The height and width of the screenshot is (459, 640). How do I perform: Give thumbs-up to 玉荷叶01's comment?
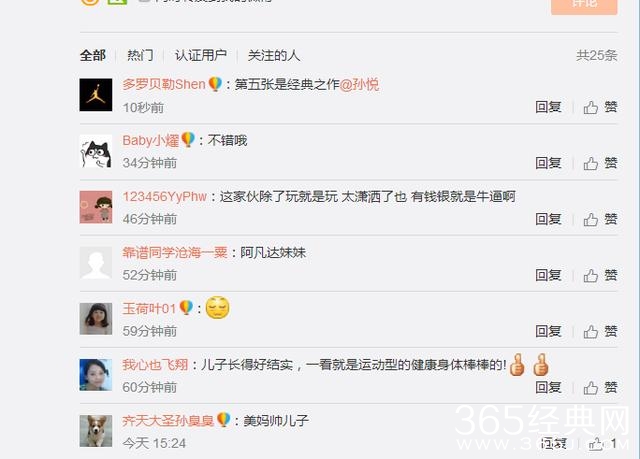600,331
